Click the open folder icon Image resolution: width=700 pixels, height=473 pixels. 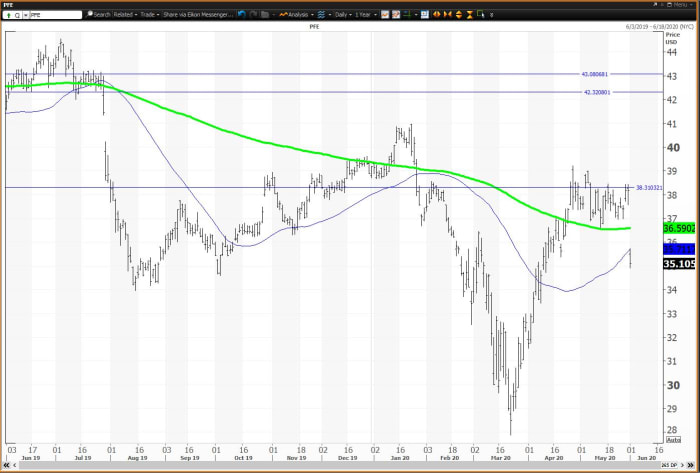[265, 15]
